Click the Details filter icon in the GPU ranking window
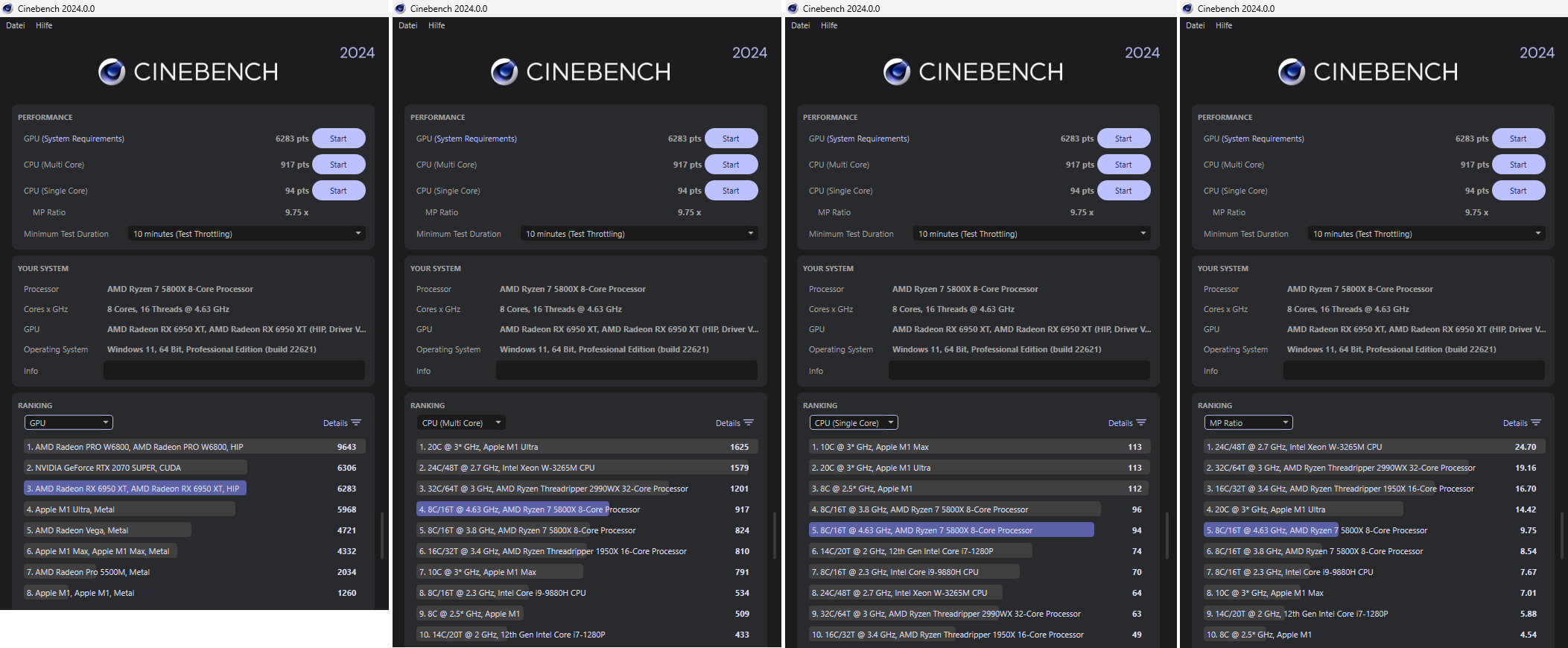This screenshot has height=648, width=1568. 356,422
